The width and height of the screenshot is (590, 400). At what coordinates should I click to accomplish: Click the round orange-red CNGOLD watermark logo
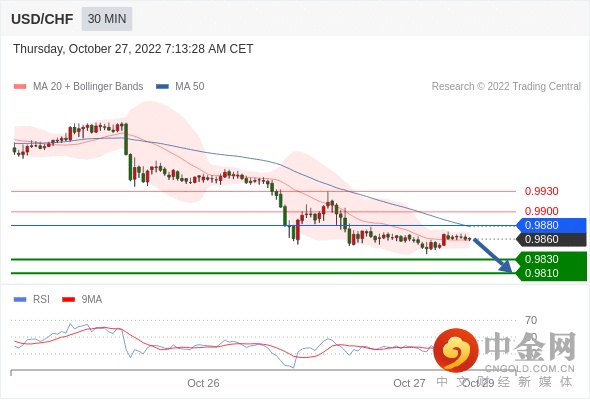pos(456,350)
